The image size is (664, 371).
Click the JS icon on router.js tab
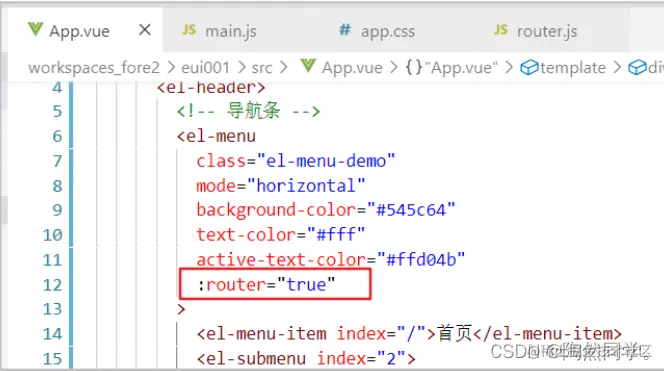pyautogui.click(x=501, y=30)
